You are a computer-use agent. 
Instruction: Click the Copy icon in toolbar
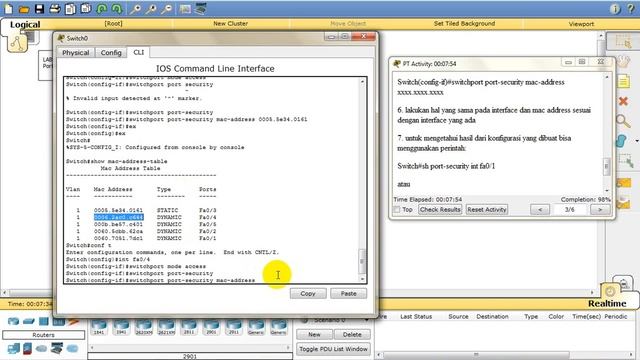tap(70, 9)
